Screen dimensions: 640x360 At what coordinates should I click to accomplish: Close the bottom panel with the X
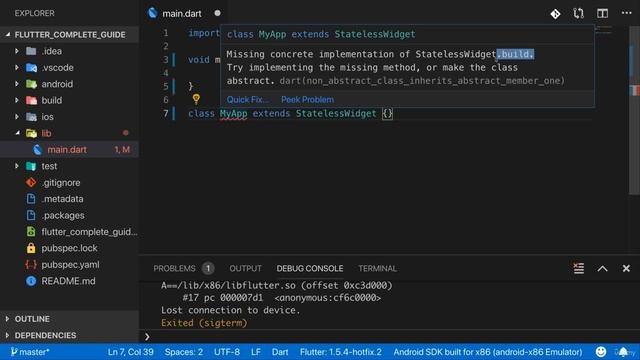point(626,269)
